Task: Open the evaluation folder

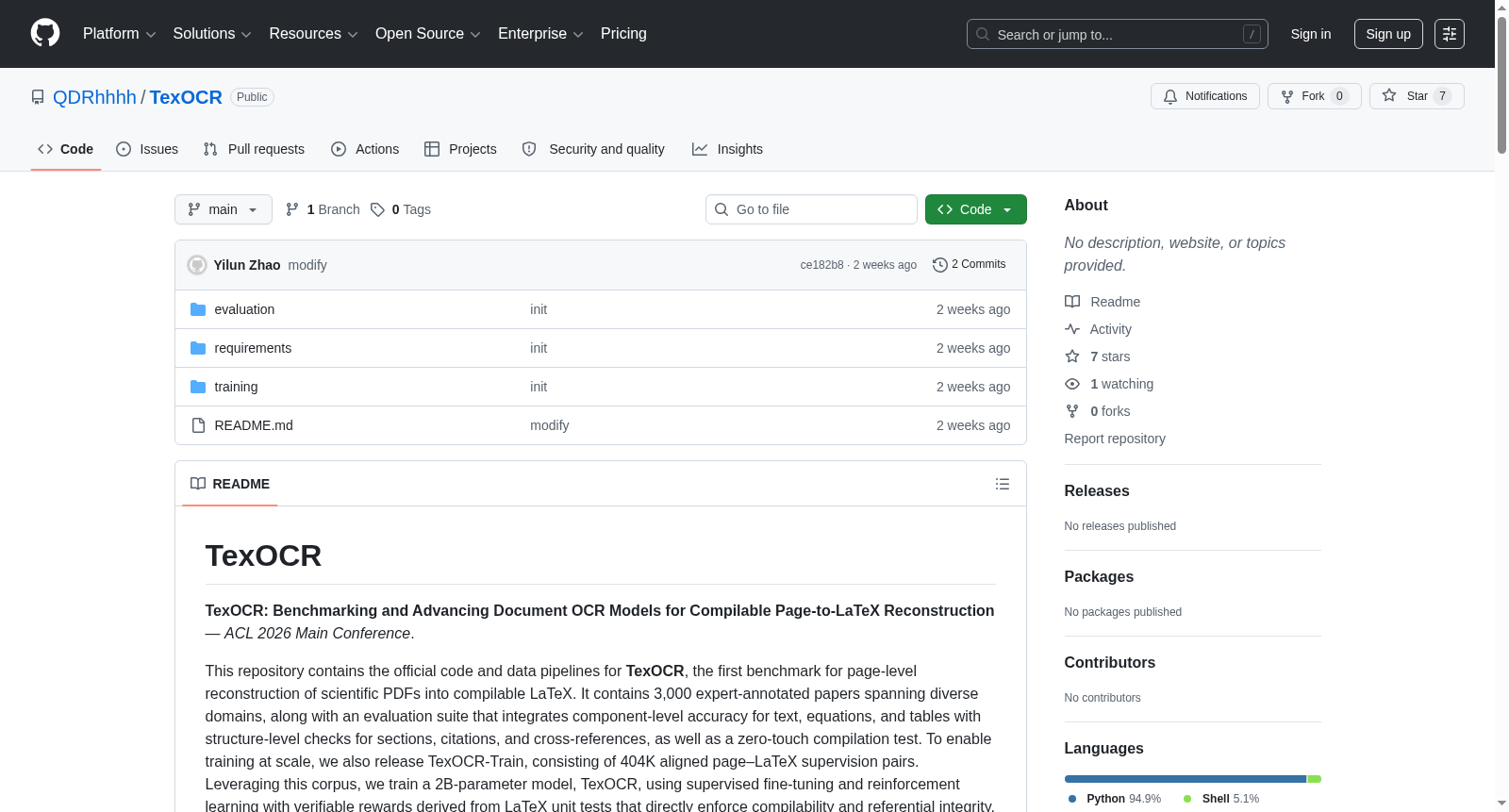Action: click(244, 309)
